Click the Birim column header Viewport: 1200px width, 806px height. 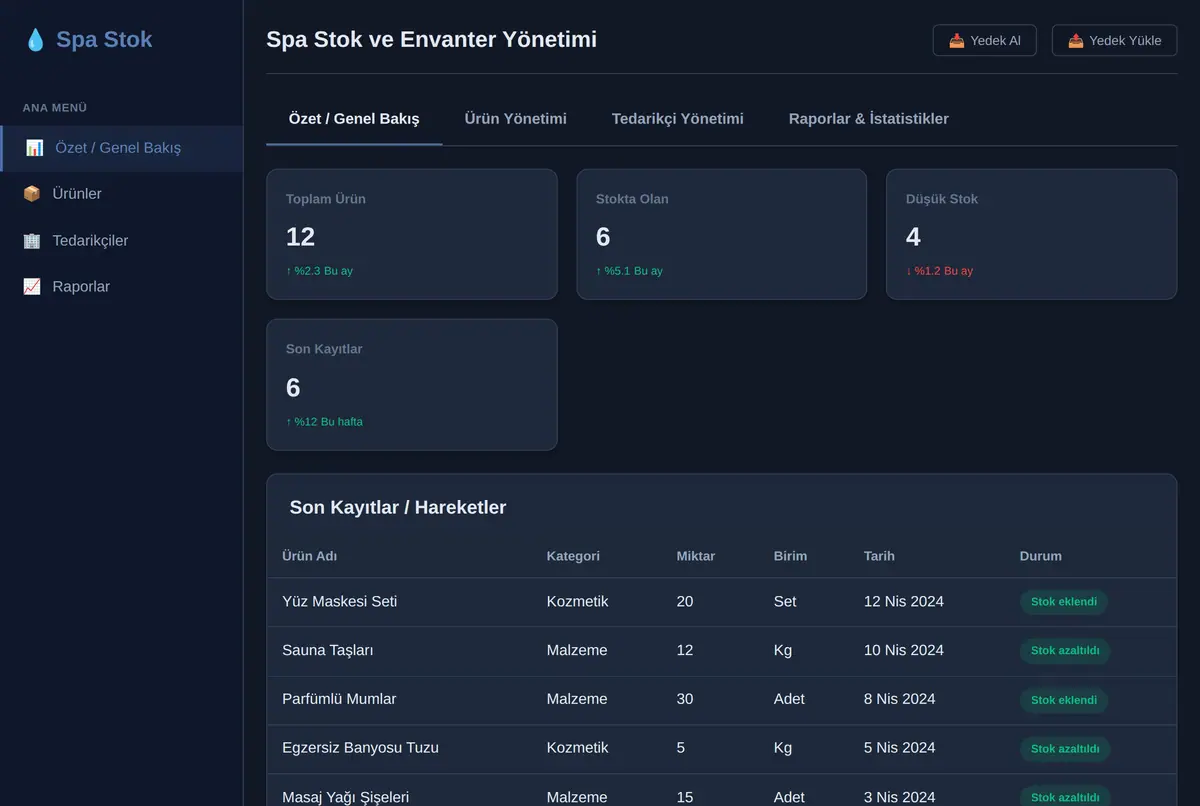tap(790, 556)
